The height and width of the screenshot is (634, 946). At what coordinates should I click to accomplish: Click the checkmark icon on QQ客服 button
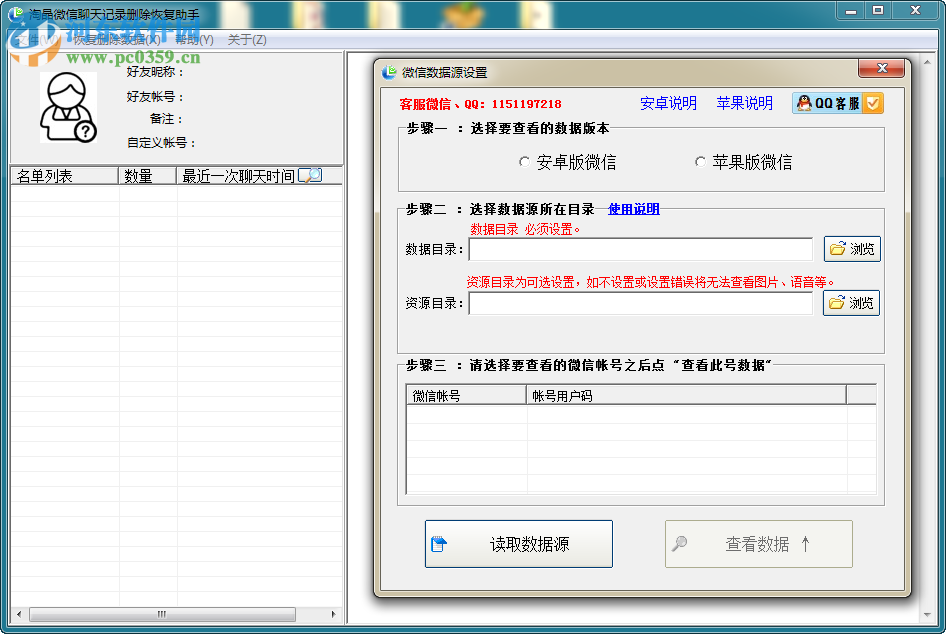[872, 103]
